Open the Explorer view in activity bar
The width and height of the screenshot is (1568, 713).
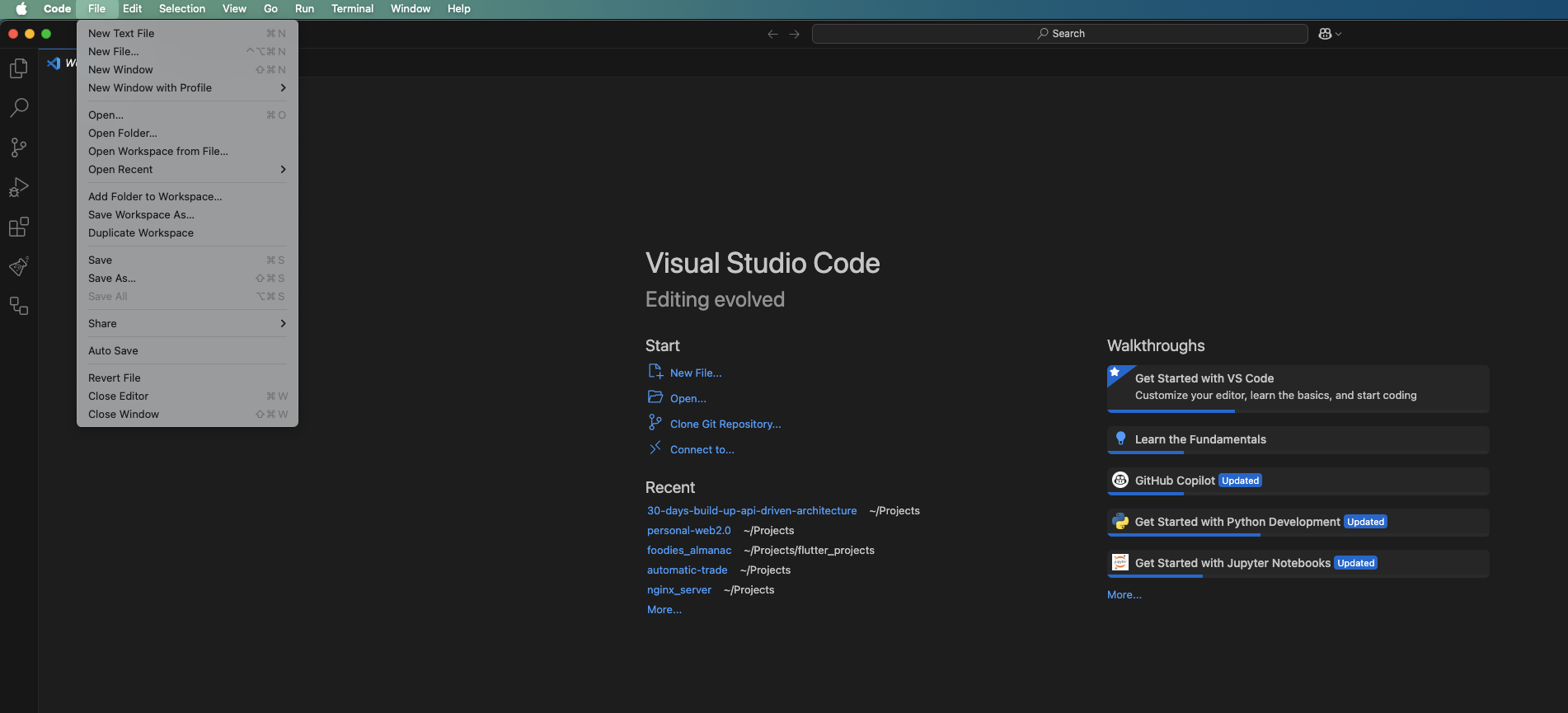pos(19,68)
